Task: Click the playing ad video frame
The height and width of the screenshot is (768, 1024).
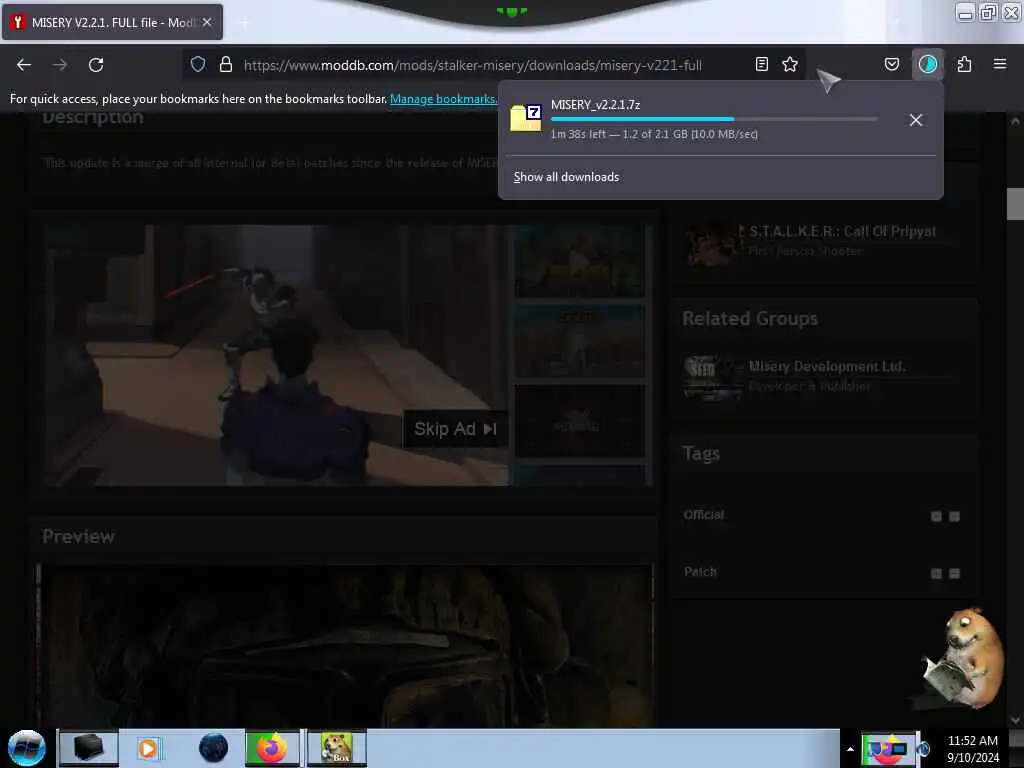Action: pos(276,355)
